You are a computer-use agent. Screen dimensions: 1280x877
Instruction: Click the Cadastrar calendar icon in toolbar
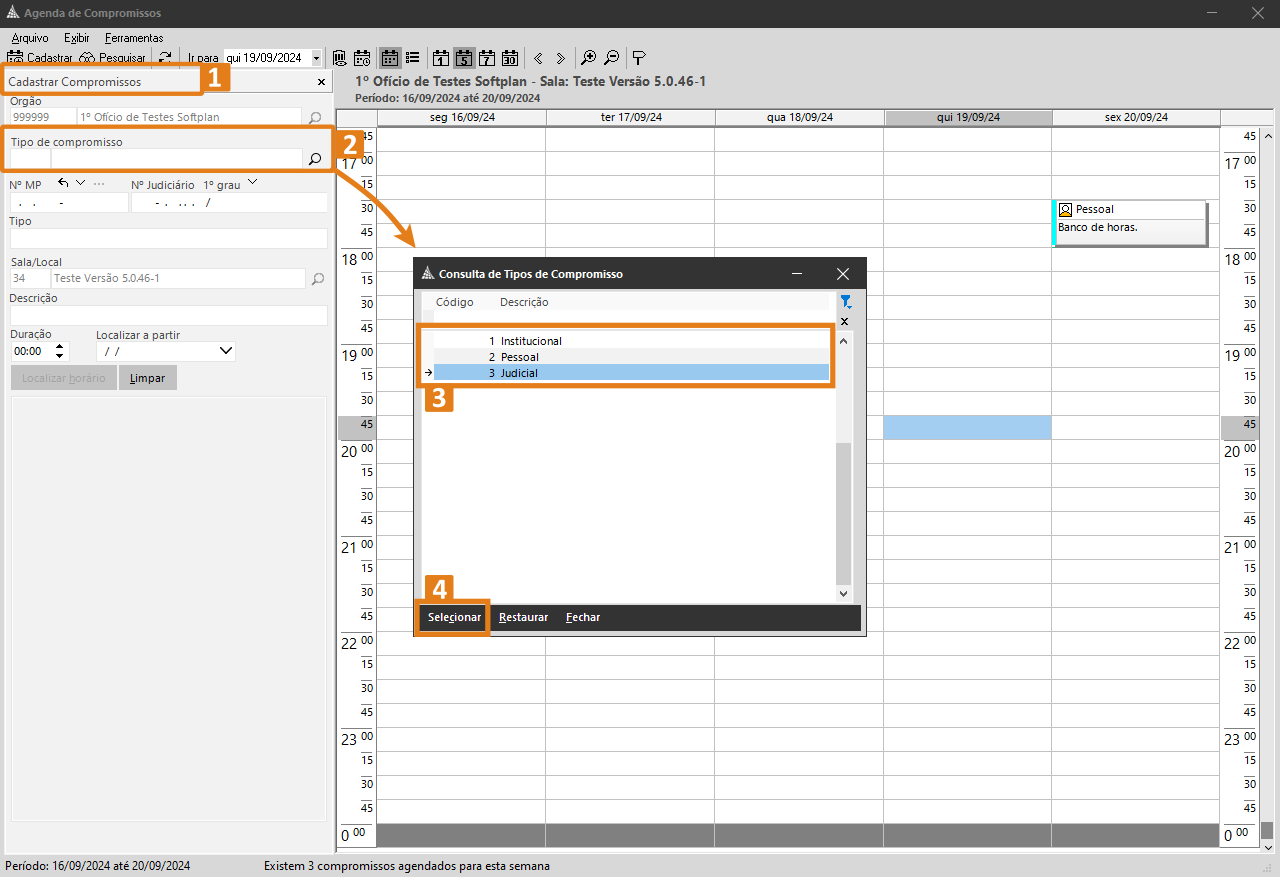click(15, 58)
